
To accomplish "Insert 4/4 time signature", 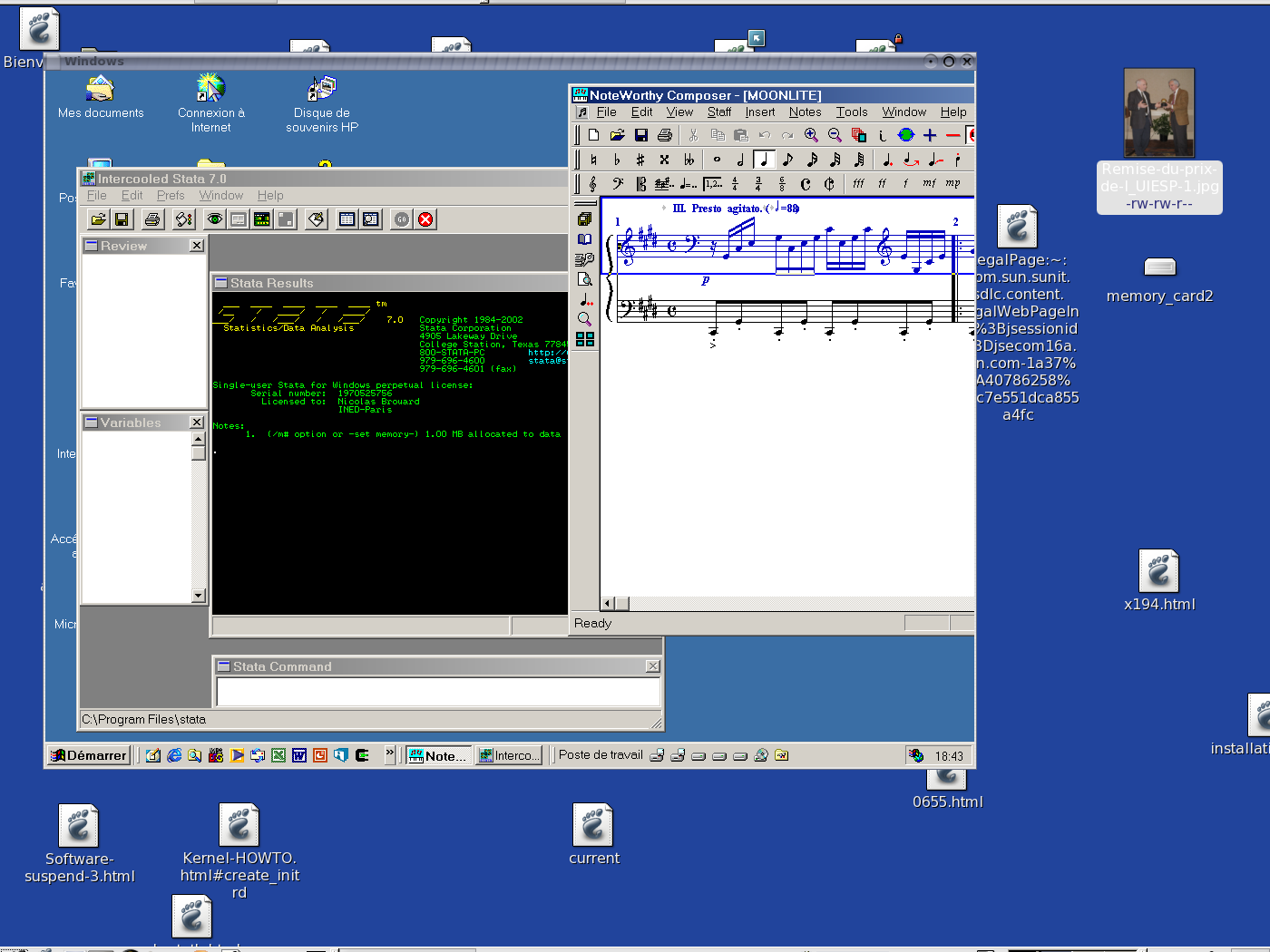I will coord(735,184).
